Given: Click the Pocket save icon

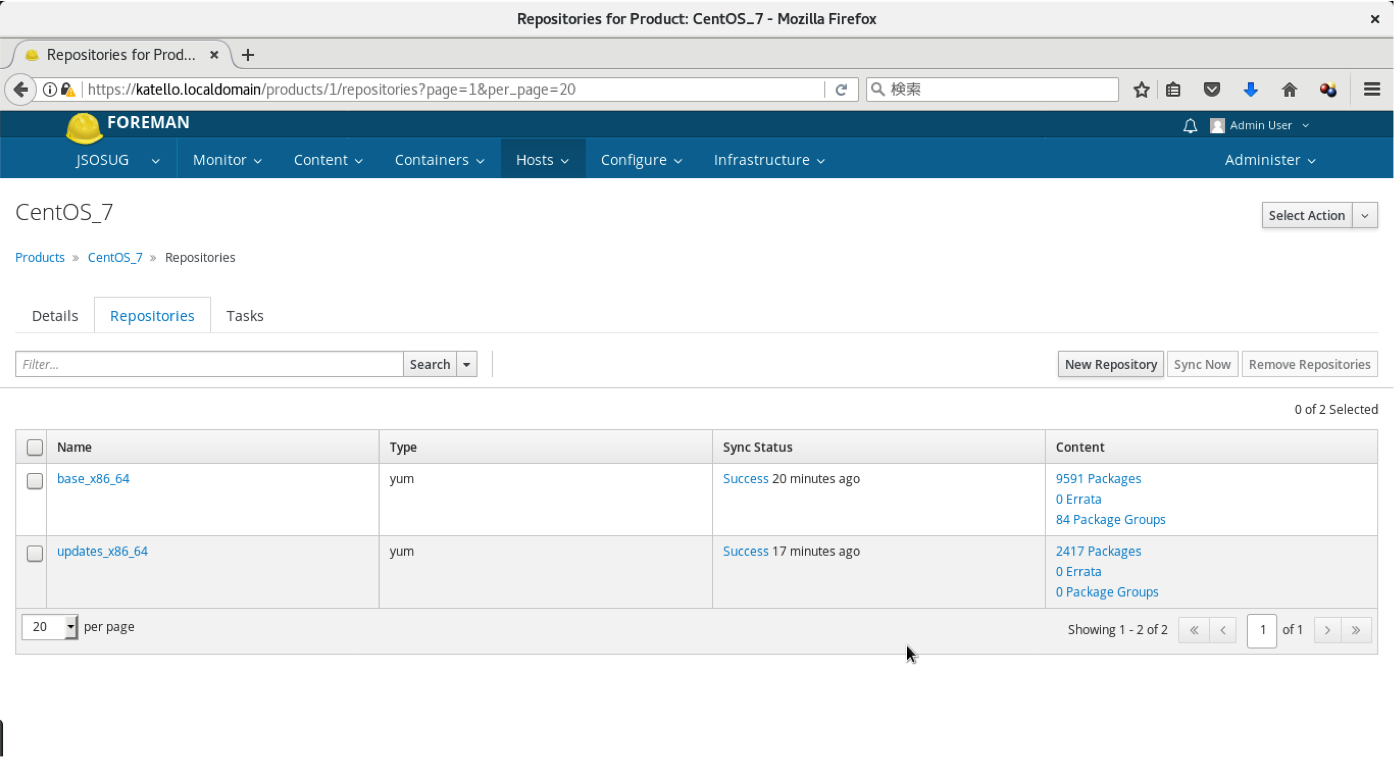Looking at the screenshot, I should [1212, 89].
